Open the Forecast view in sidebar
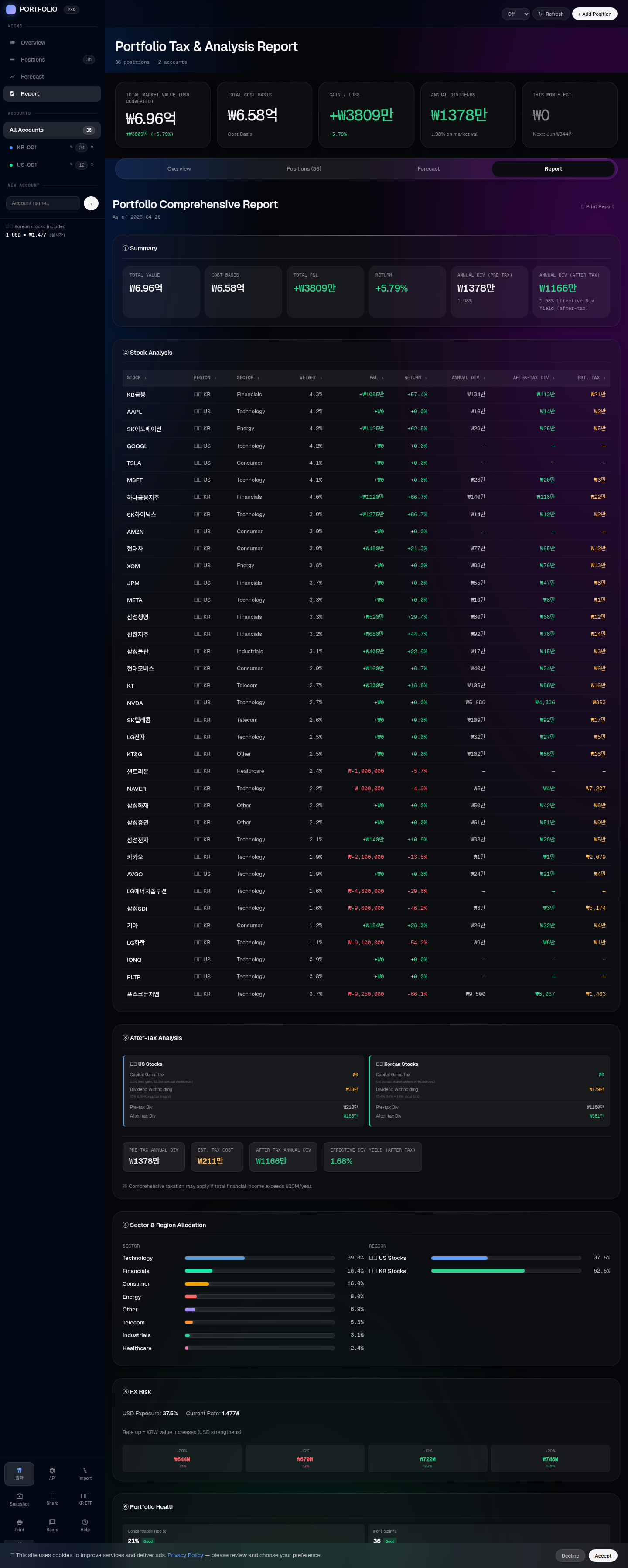The width and height of the screenshot is (628, 1568). [52, 77]
